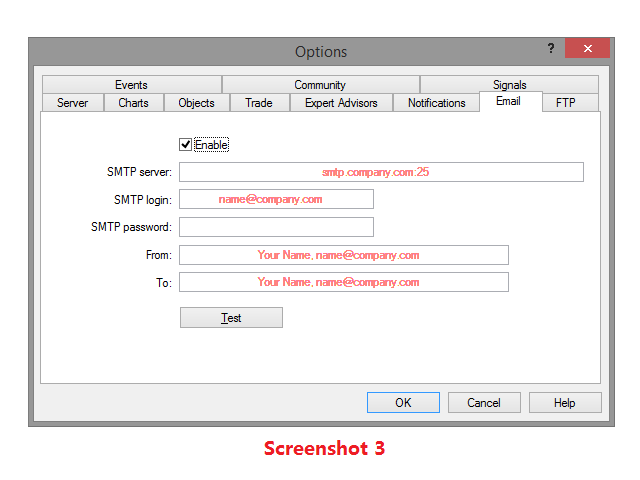Image resolution: width=640 pixels, height=480 pixels.
Task: Click the SMTP server input field
Action: point(381,172)
